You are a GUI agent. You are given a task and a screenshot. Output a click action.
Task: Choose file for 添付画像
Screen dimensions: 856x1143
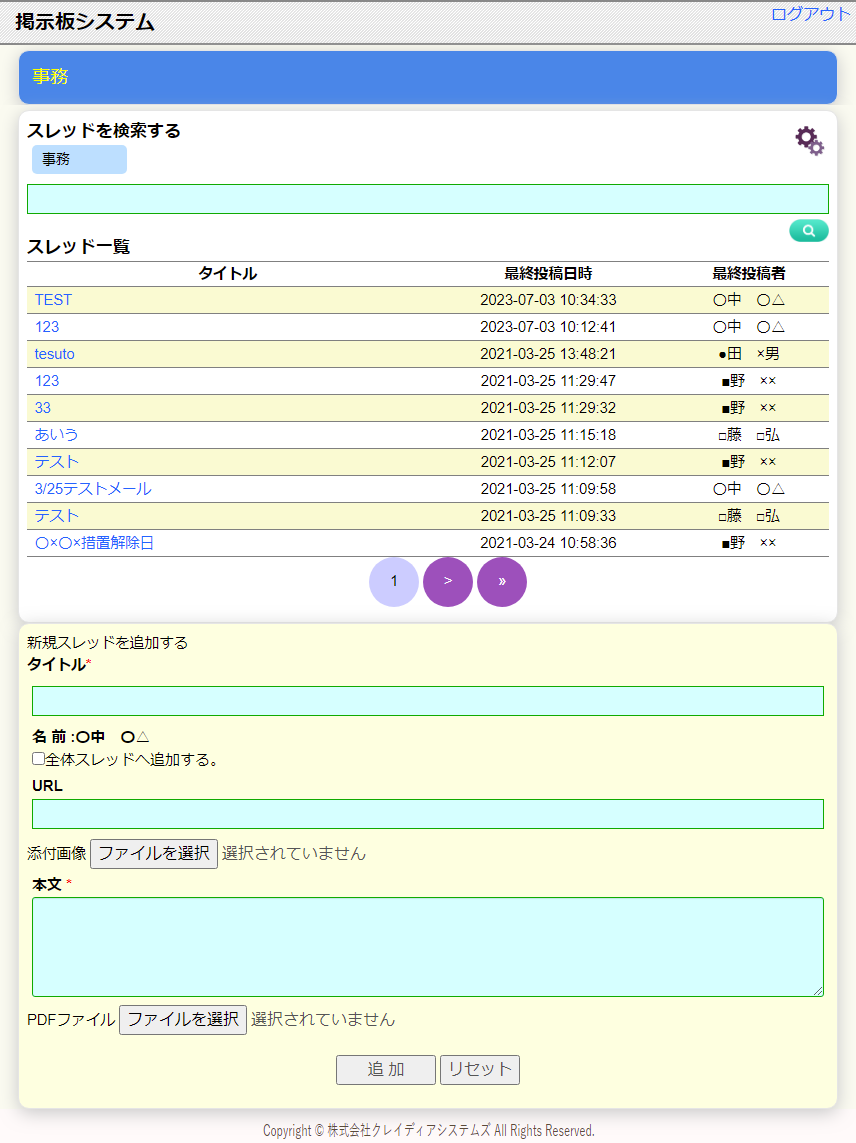154,854
